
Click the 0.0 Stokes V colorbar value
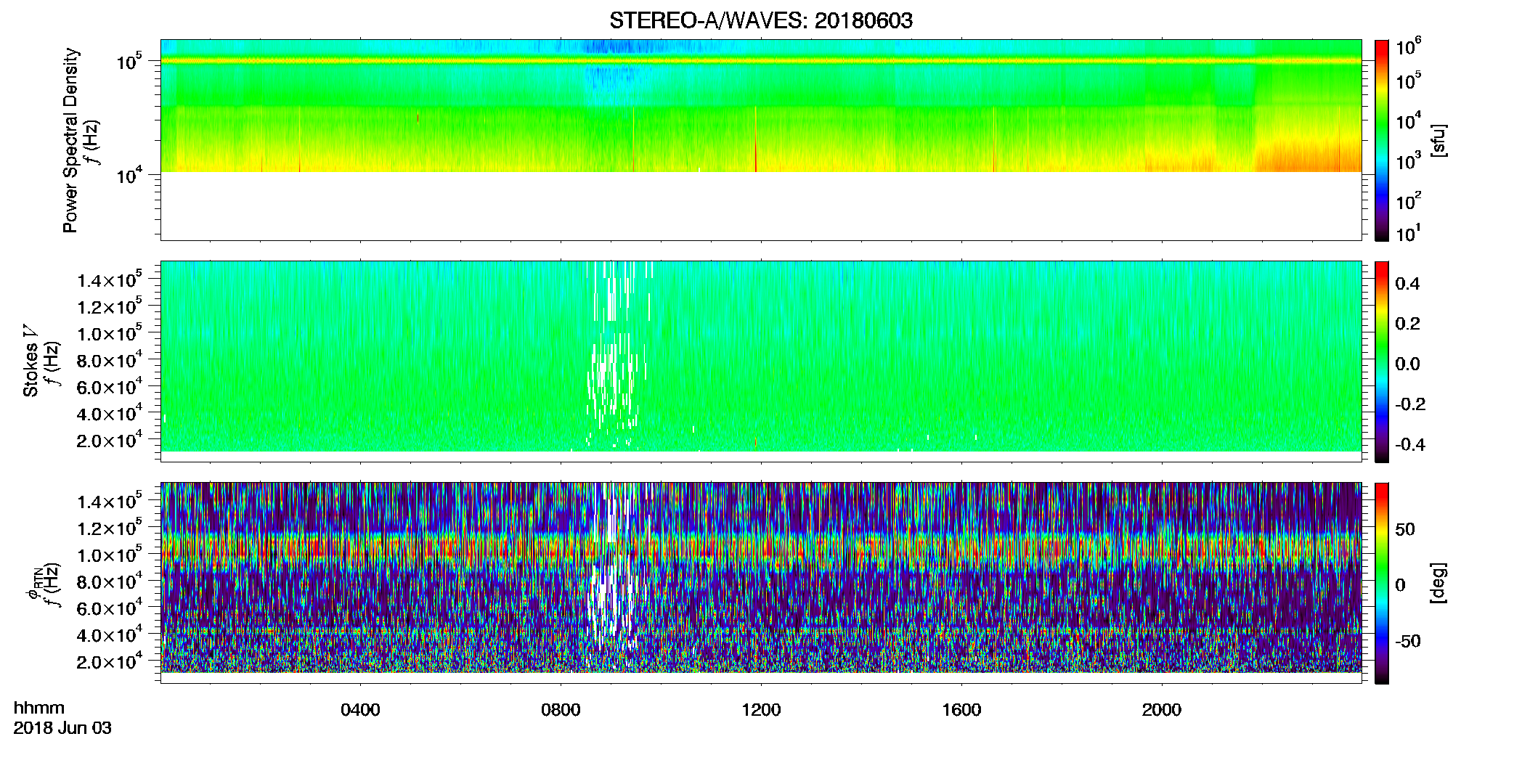[x=1407, y=364]
